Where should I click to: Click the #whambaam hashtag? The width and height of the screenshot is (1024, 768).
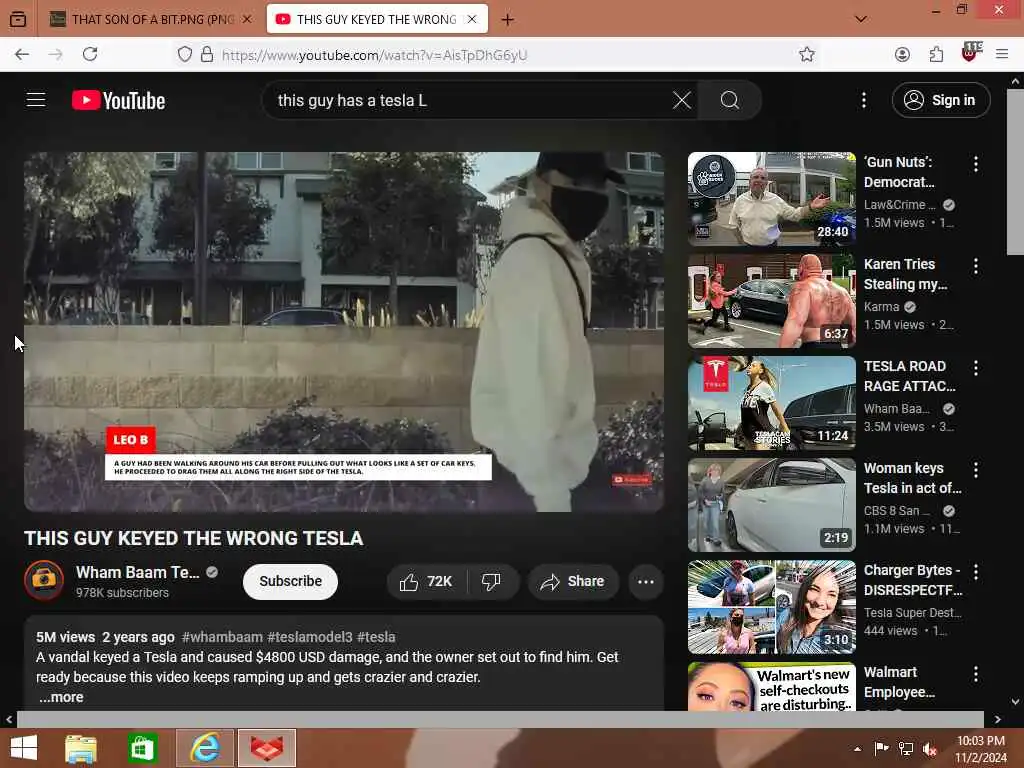pyautogui.click(x=222, y=637)
